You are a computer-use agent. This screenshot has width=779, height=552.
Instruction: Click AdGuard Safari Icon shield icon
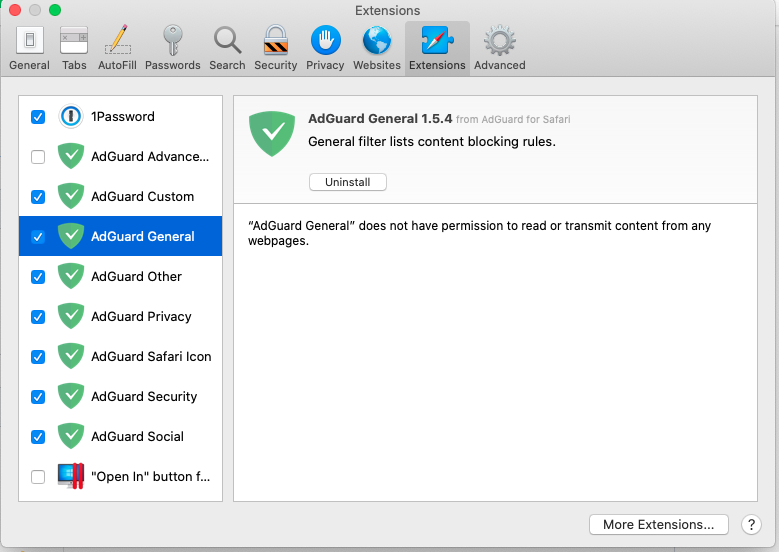click(71, 356)
